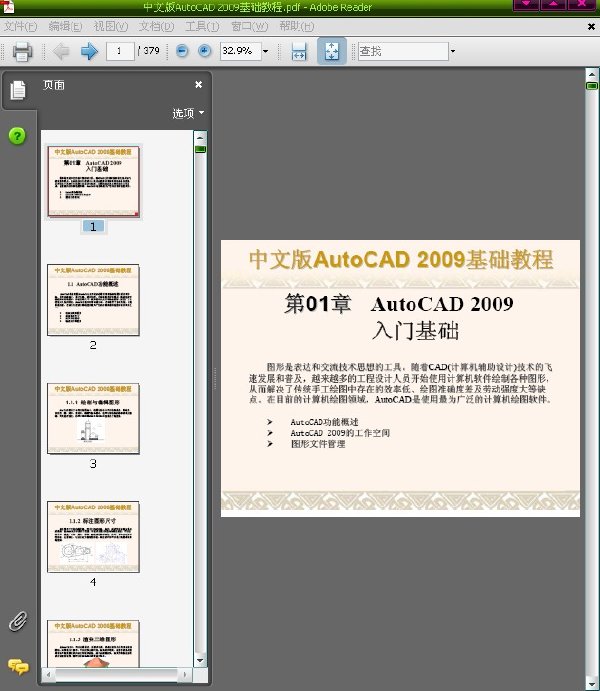The height and width of the screenshot is (691, 600).
Task: Click the Print icon in toolbar
Action: [22, 51]
